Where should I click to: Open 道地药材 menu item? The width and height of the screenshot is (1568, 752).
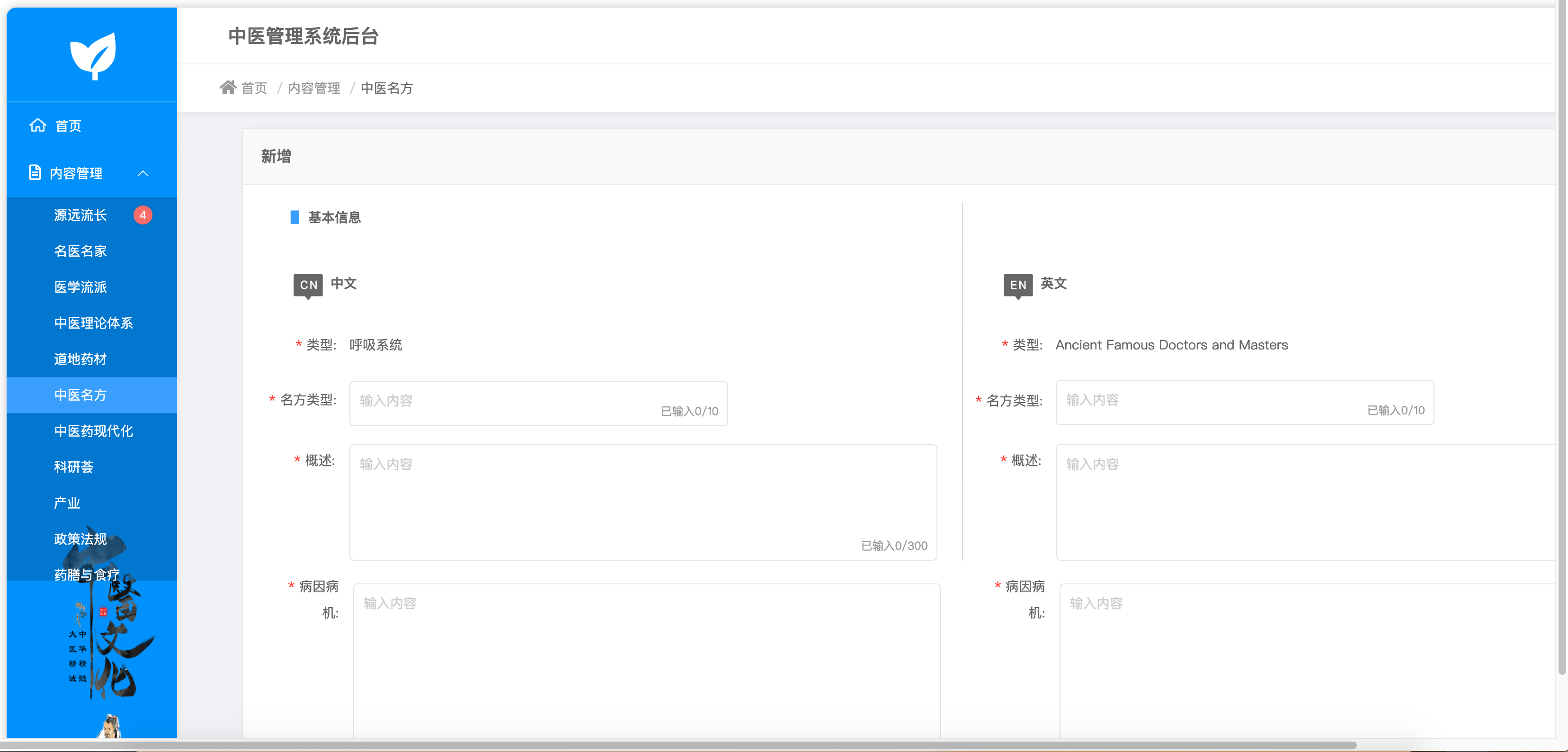click(x=91, y=358)
